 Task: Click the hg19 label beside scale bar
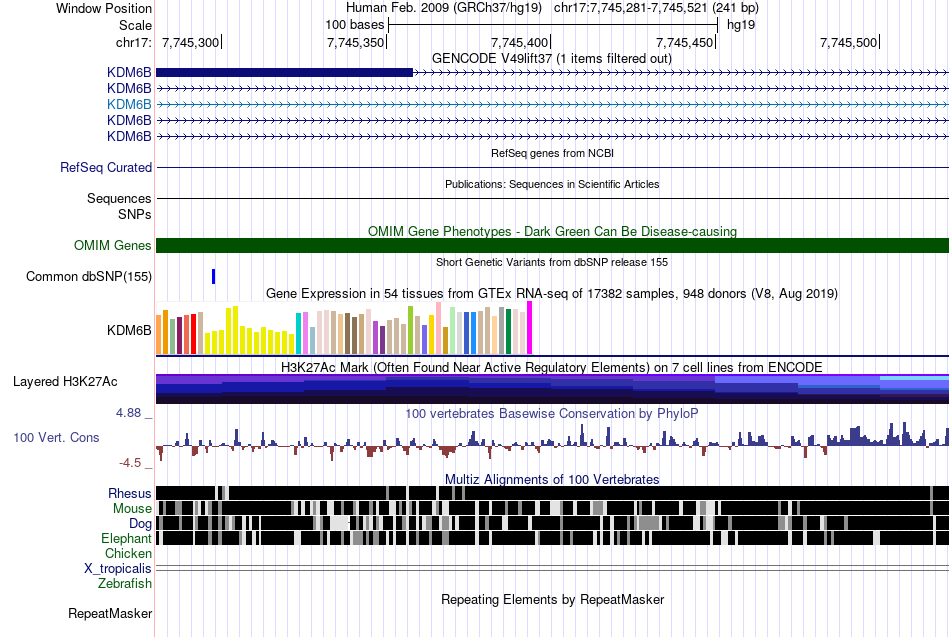[741, 25]
